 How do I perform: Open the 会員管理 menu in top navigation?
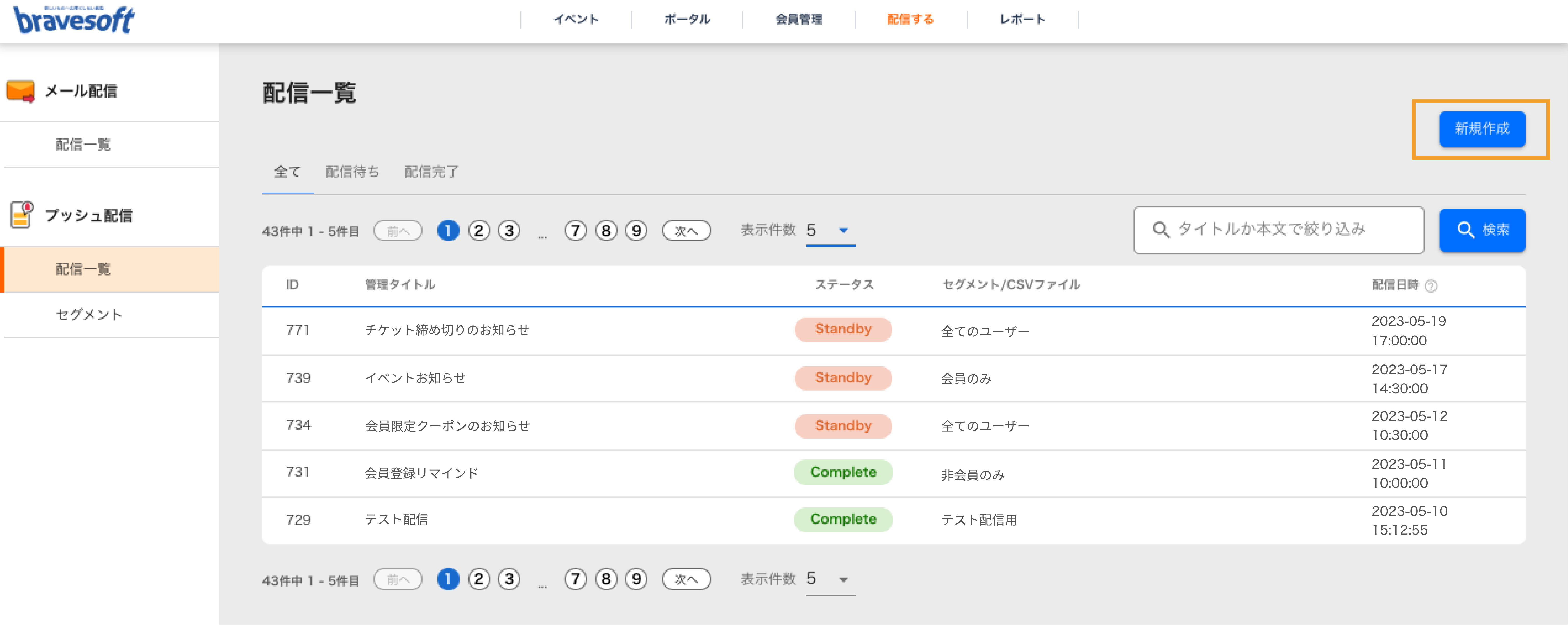[799, 19]
